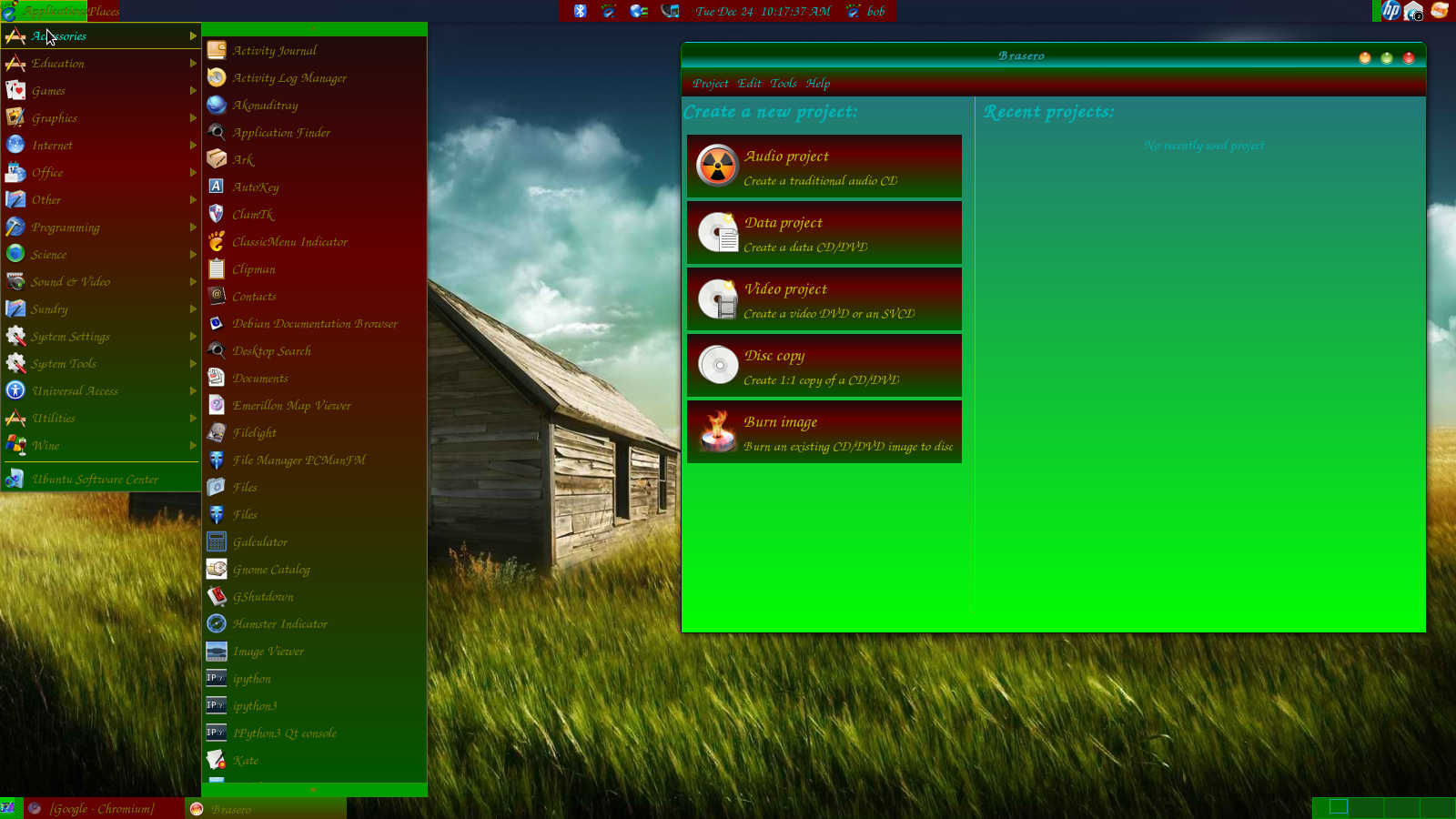
Task: Open the Science category
Action: 100,254
